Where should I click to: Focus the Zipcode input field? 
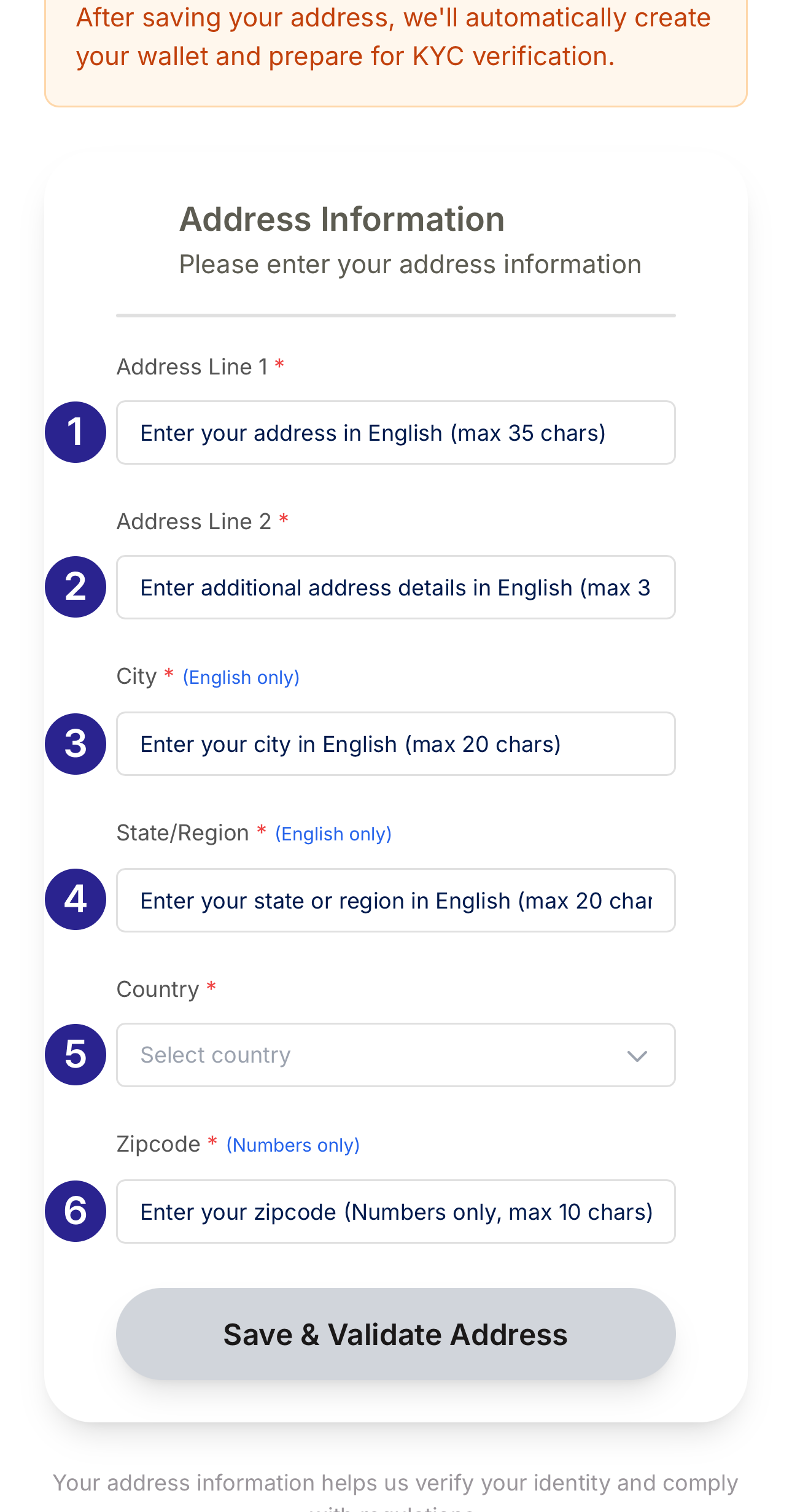[395, 1212]
